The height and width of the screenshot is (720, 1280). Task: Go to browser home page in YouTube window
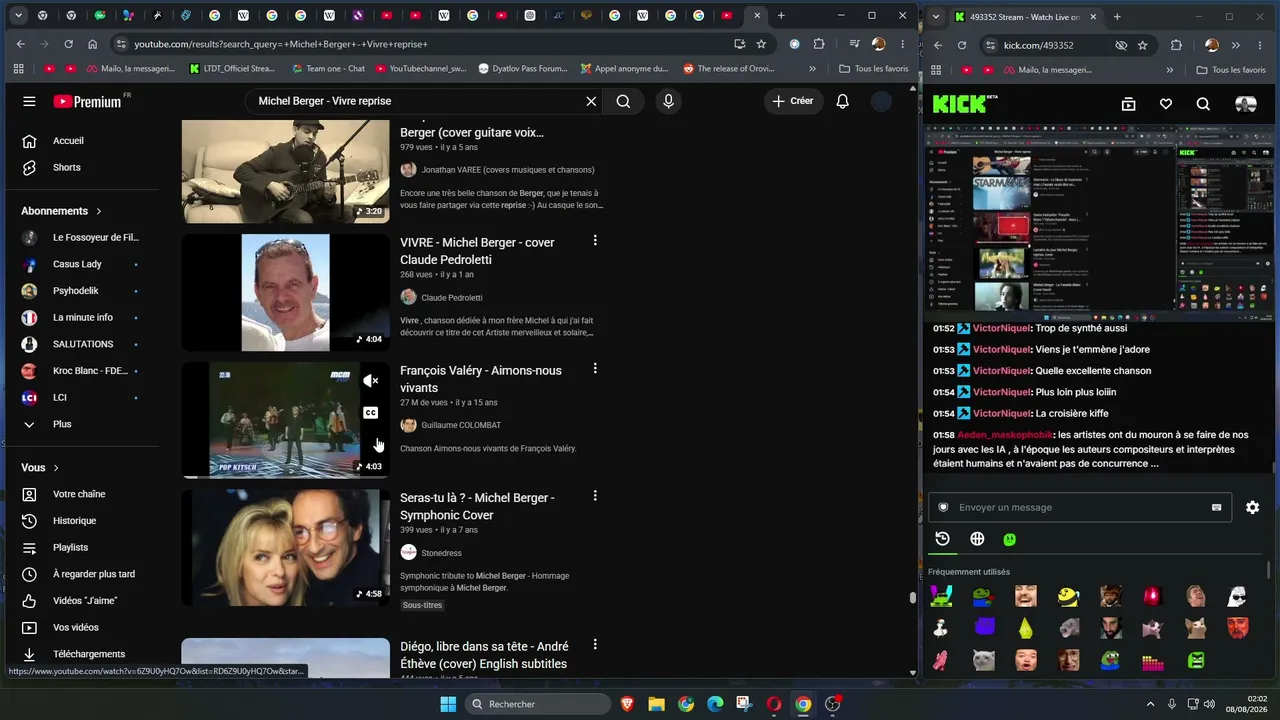(x=92, y=44)
